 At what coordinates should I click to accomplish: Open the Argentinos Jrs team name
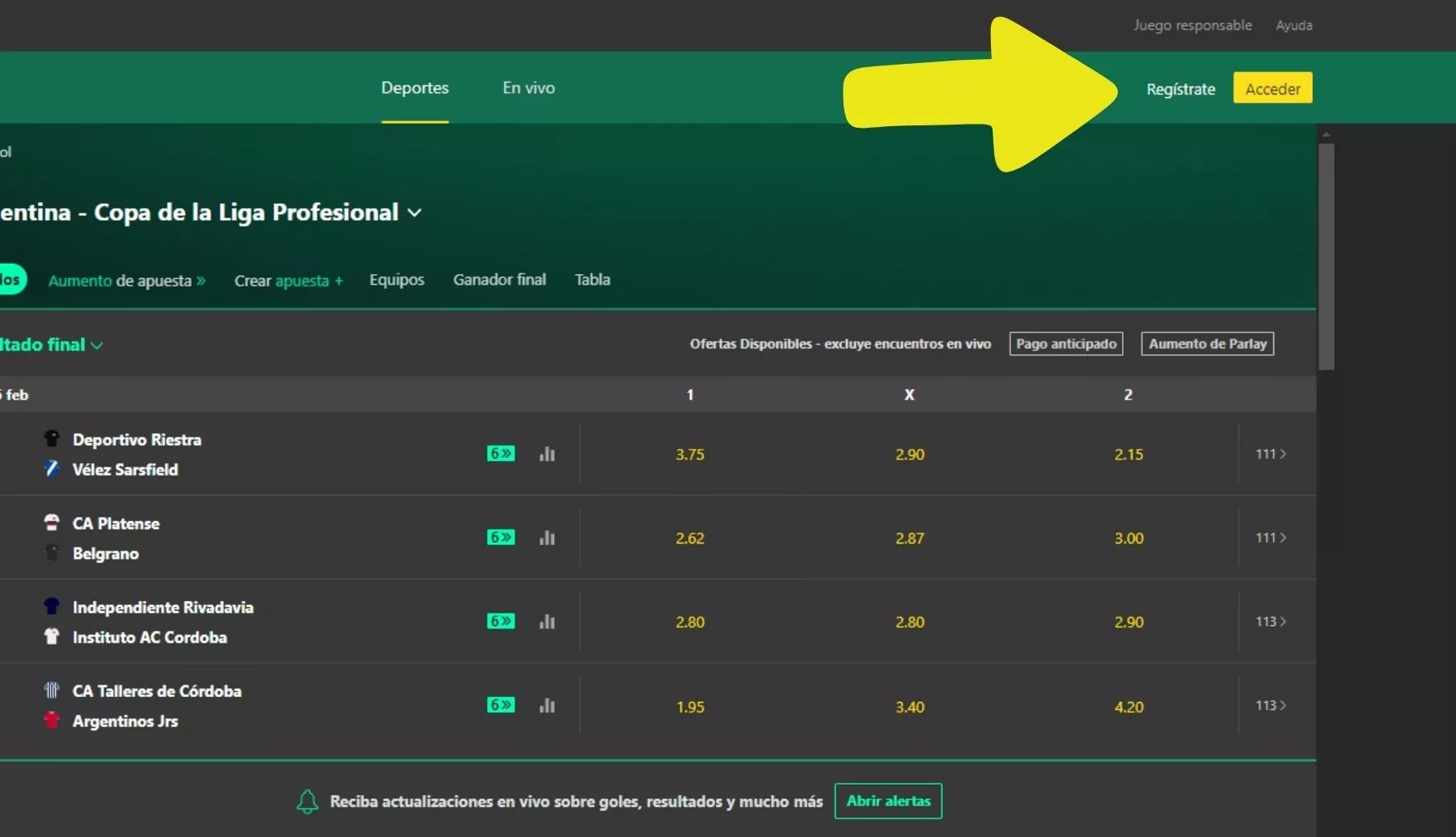pos(125,721)
